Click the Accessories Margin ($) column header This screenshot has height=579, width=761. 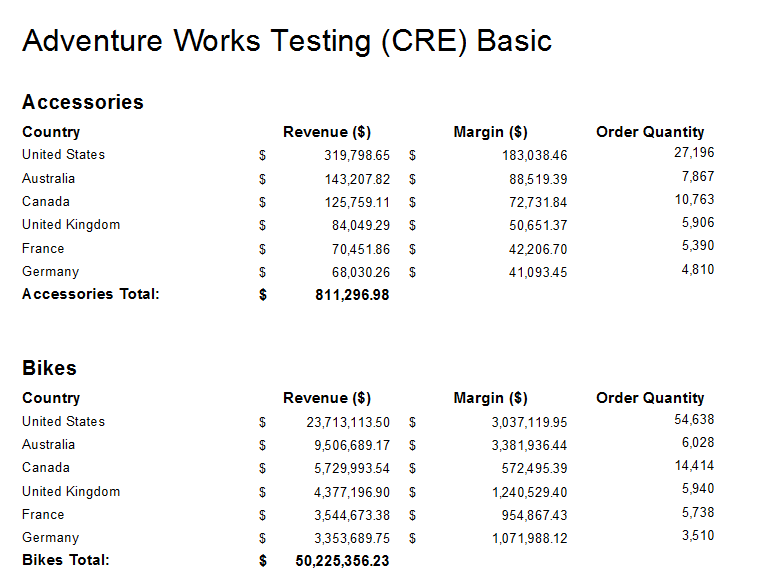tap(490, 132)
